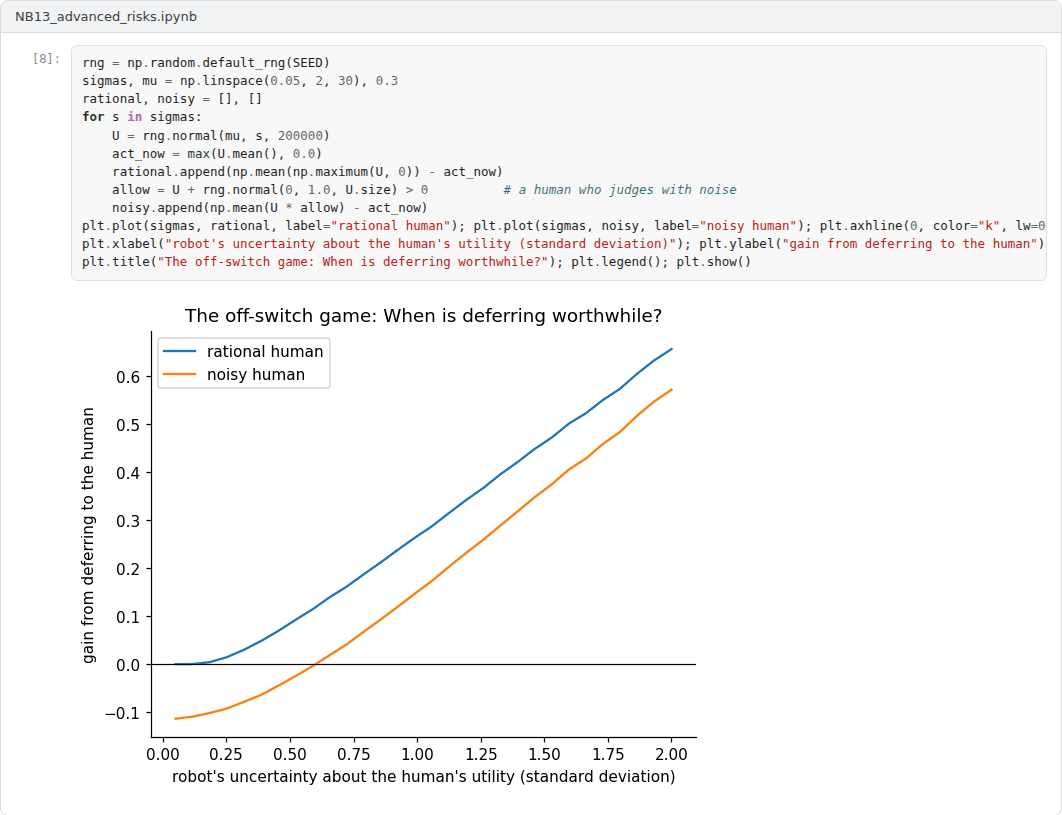1062x815 pixels.
Task: Click the rational.append(...) code line
Action: coord(307,171)
